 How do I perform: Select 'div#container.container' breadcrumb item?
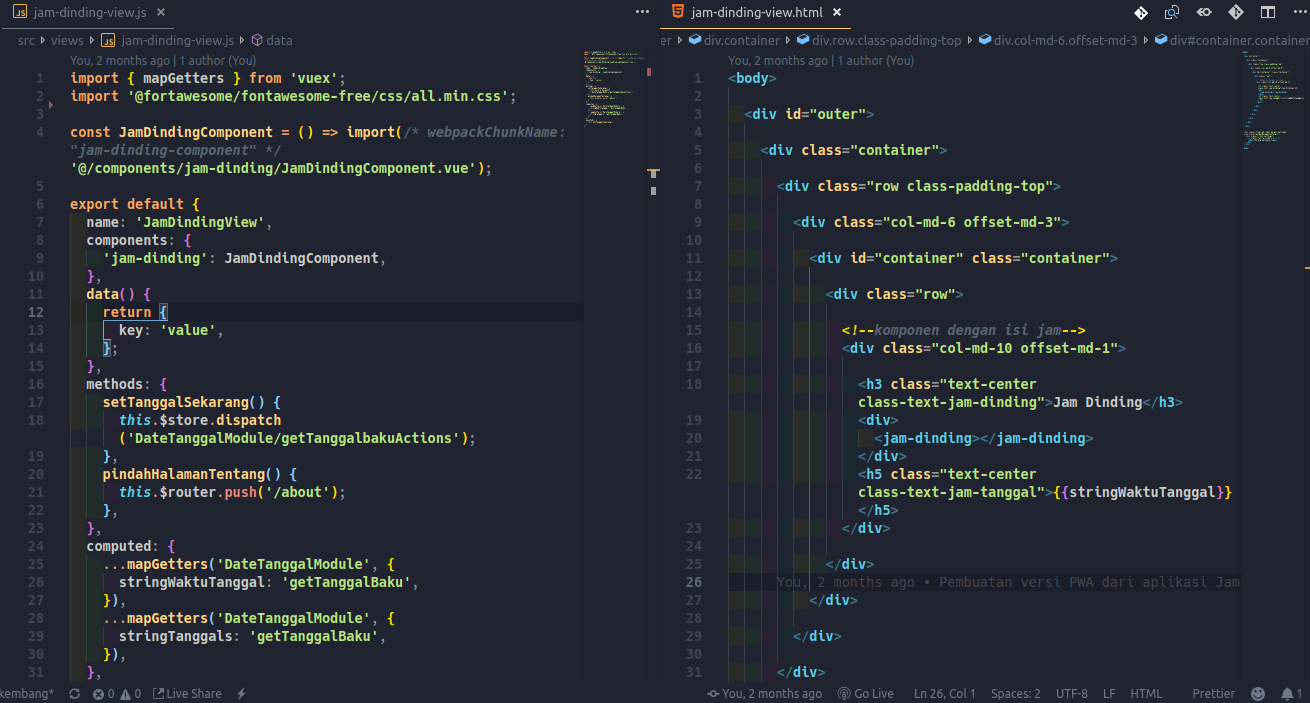(1239, 40)
